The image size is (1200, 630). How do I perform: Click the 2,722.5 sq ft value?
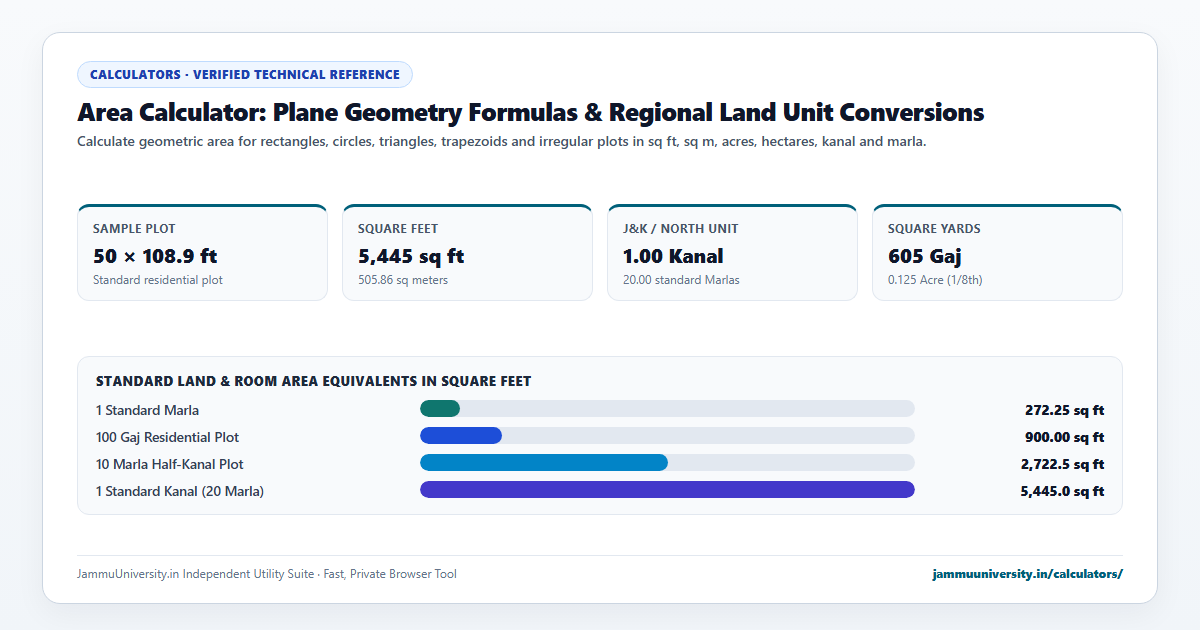point(1062,464)
